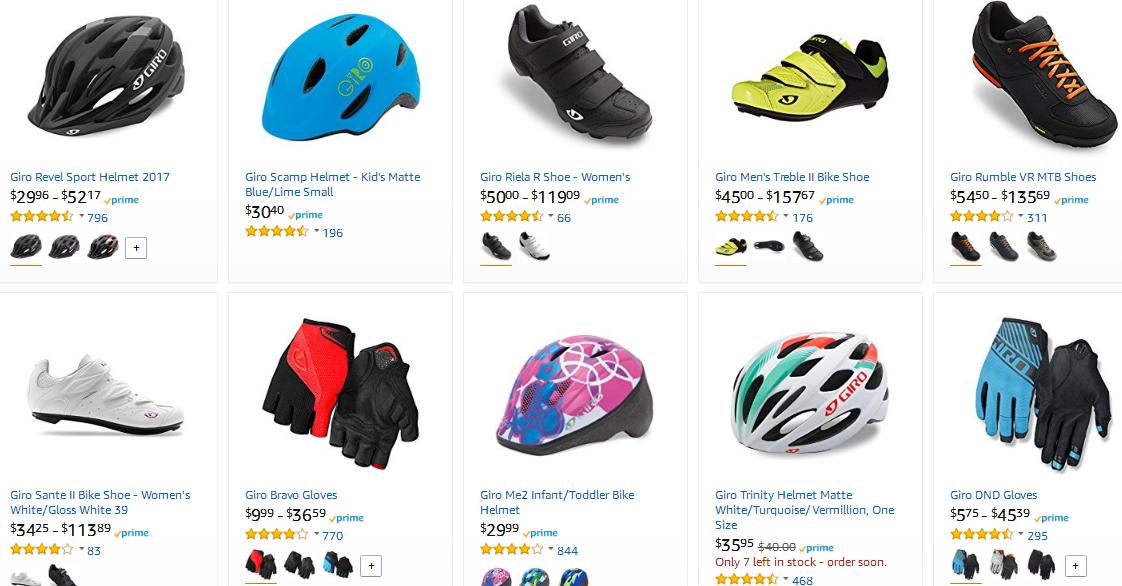Select the red glove swatch for Giro Bravo Gloves
1122x586 pixels.
[261, 565]
